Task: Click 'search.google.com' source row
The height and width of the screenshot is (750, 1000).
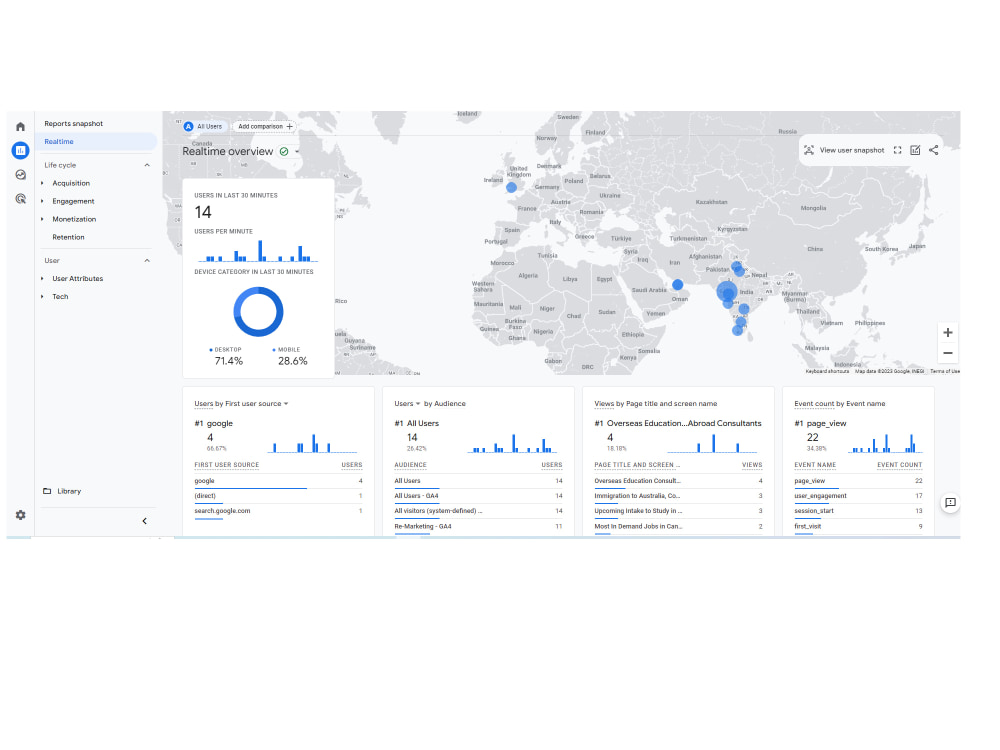Action: coord(278,511)
